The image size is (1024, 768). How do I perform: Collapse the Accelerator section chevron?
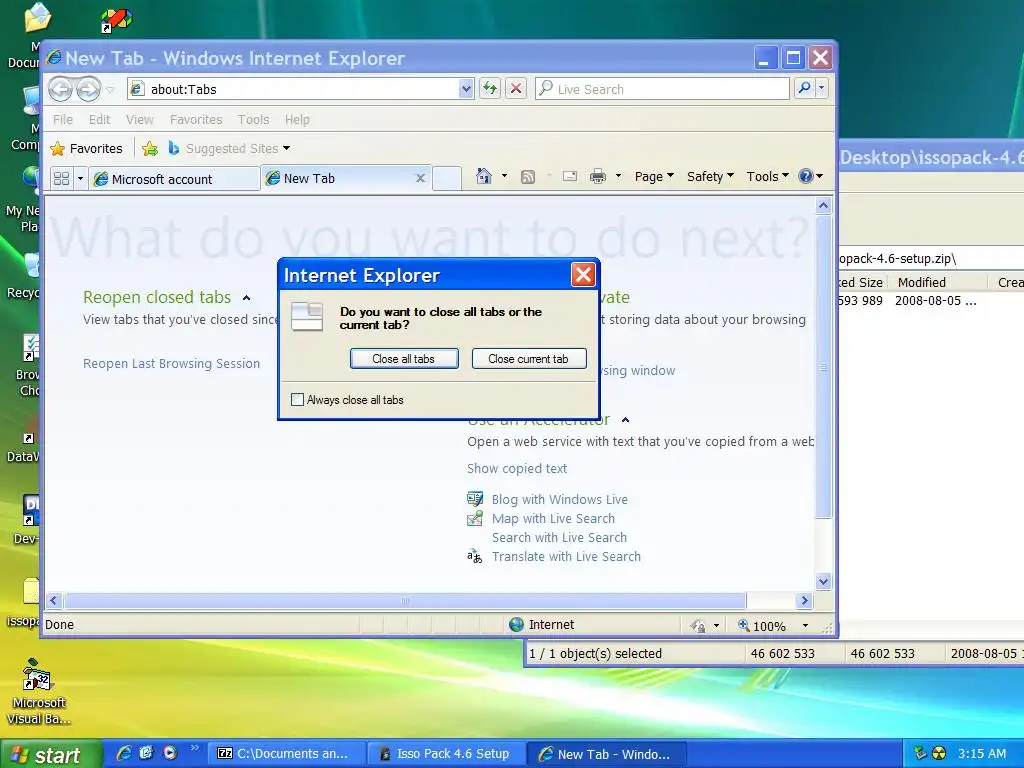click(625, 420)
